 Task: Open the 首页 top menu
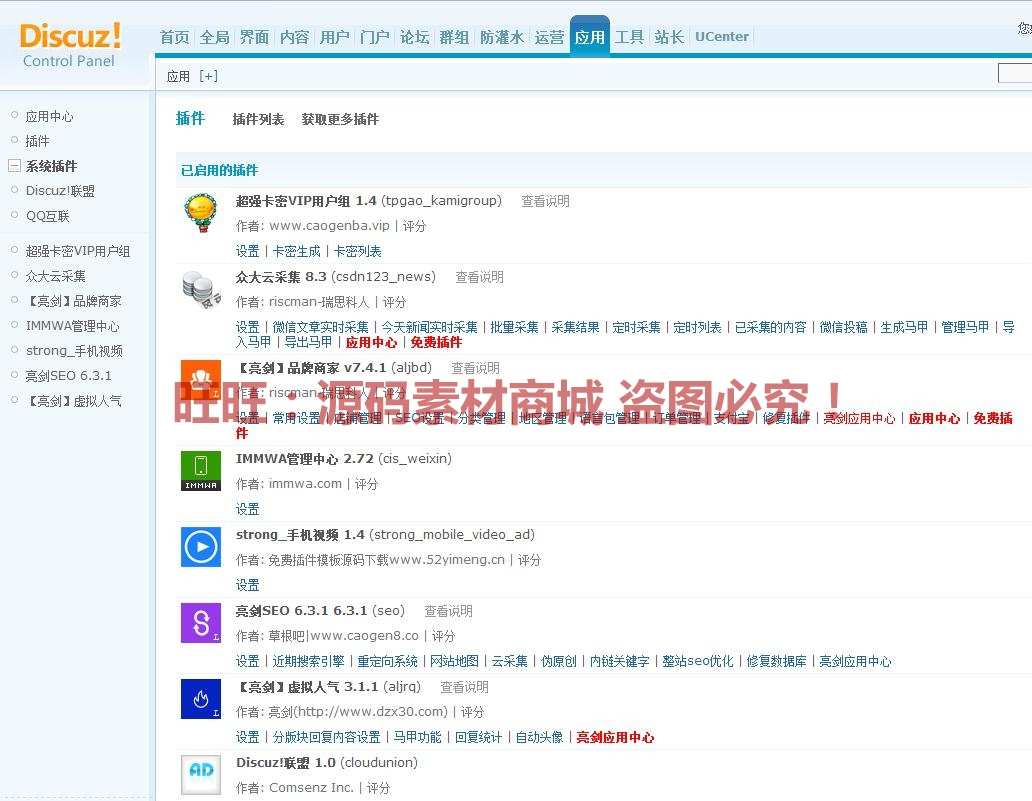coord(174,37)
